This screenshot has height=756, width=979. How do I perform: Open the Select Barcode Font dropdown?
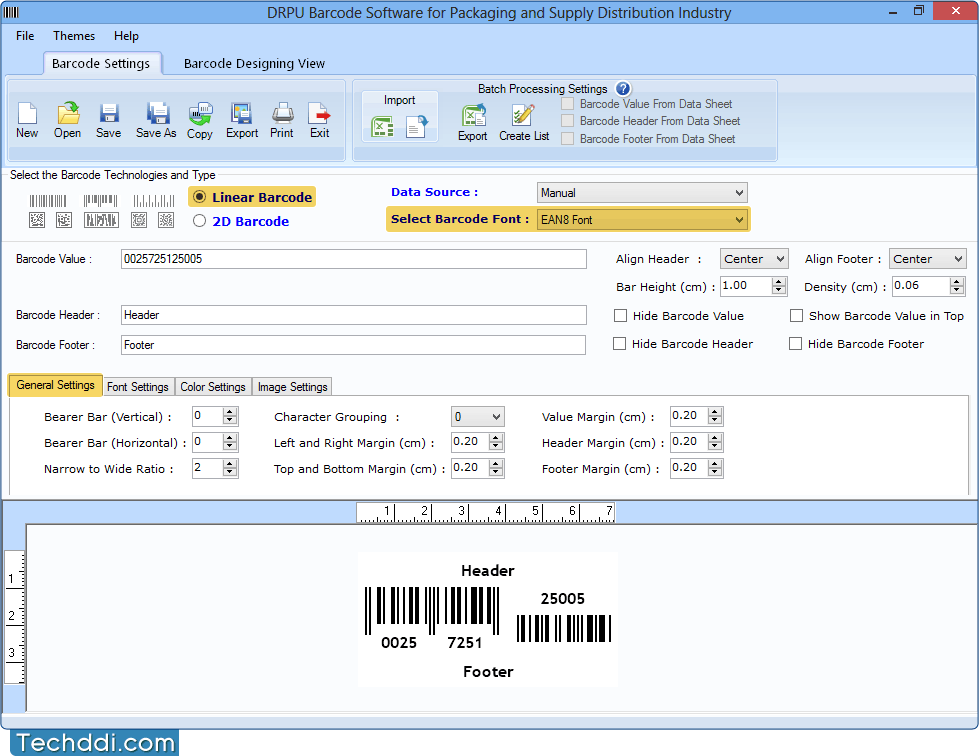coord(642,219)
